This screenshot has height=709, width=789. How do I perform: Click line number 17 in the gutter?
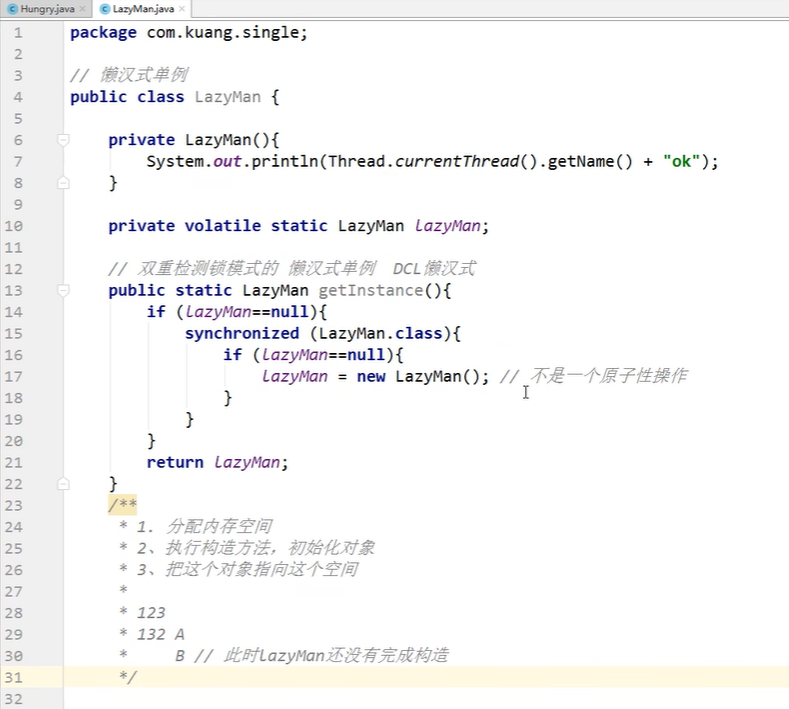pos(14,376)
